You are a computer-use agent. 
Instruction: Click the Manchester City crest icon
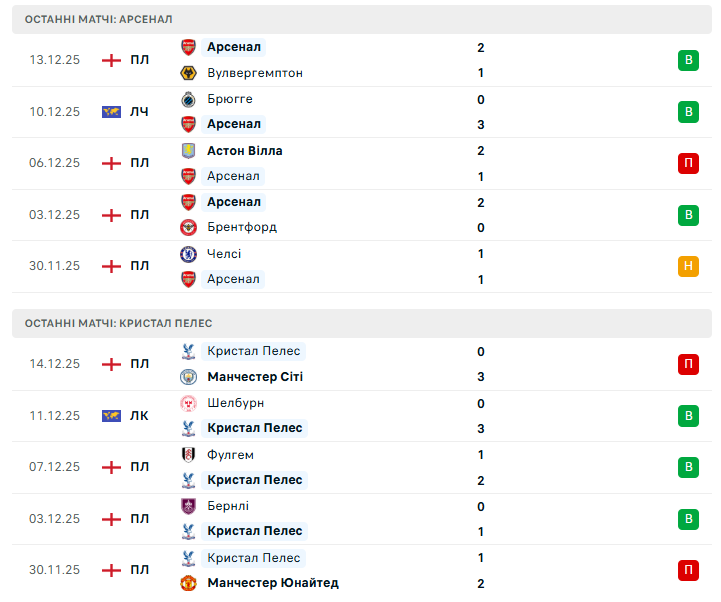coord(188,377)
